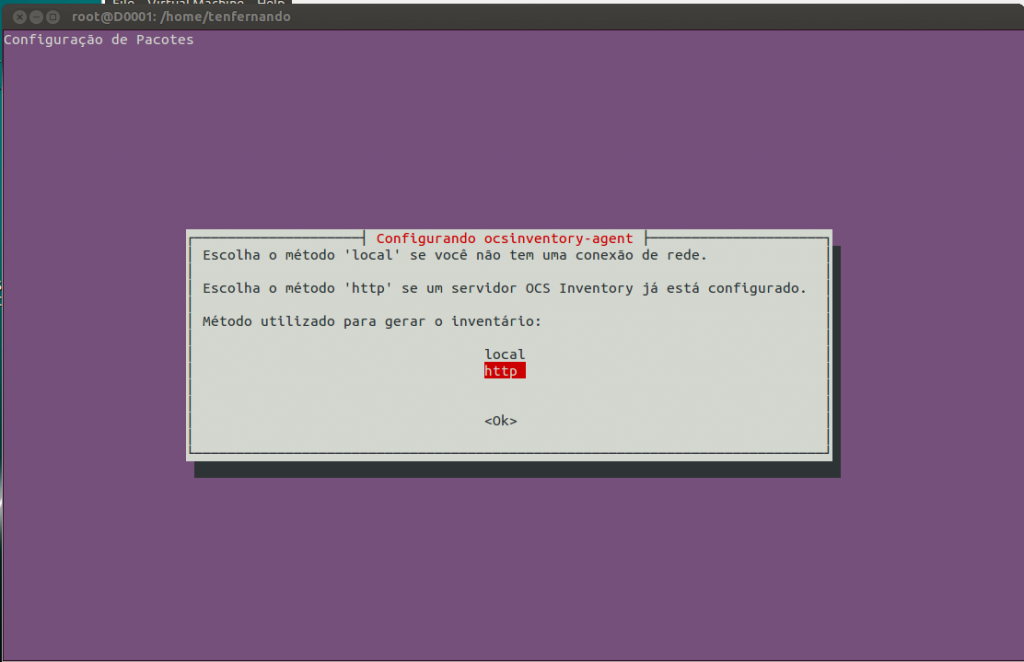Viewport: 1024px width, 662px height.
Task: Close the terminal window
Action: tap(20, 17)
